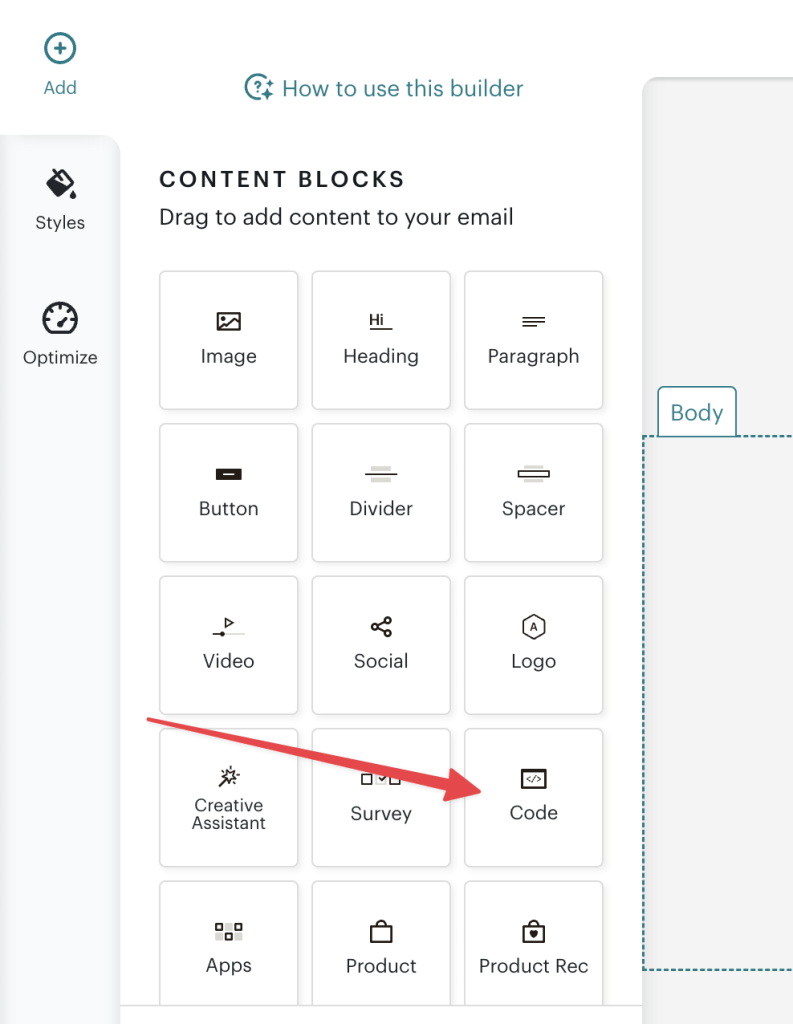Open the Code block
The width and height of the screenshot is (793, 1024).
[533, 797]
